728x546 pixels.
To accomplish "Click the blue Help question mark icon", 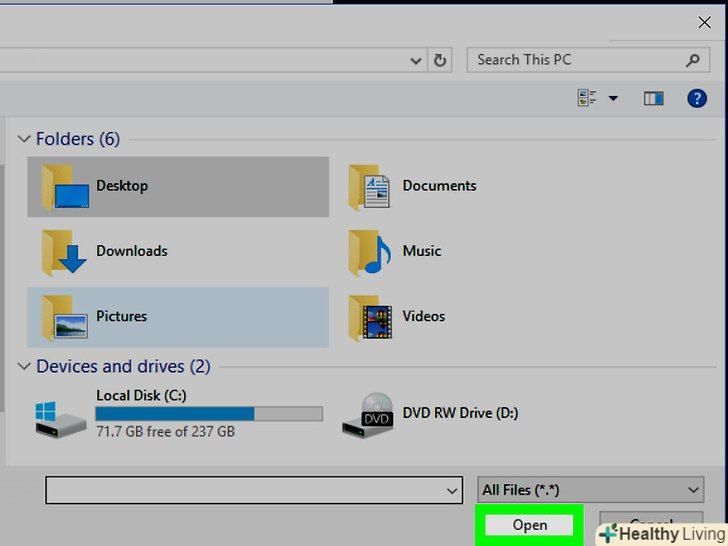I will (x=696, y=98).
